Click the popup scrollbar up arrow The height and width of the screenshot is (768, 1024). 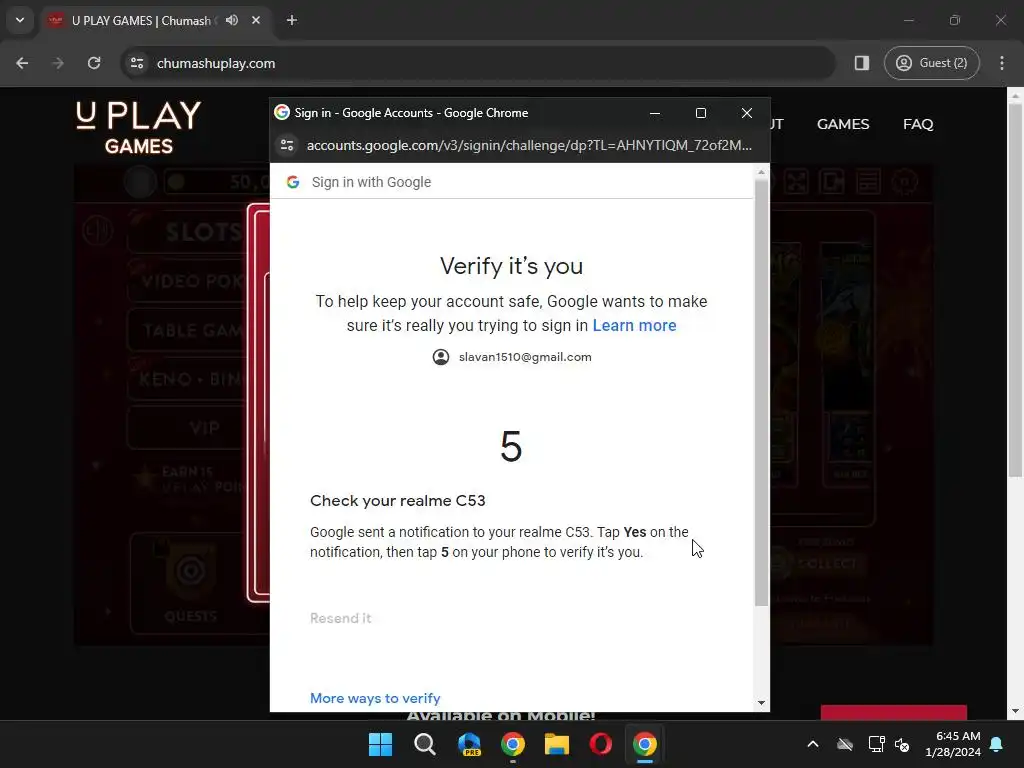(761, 172)
